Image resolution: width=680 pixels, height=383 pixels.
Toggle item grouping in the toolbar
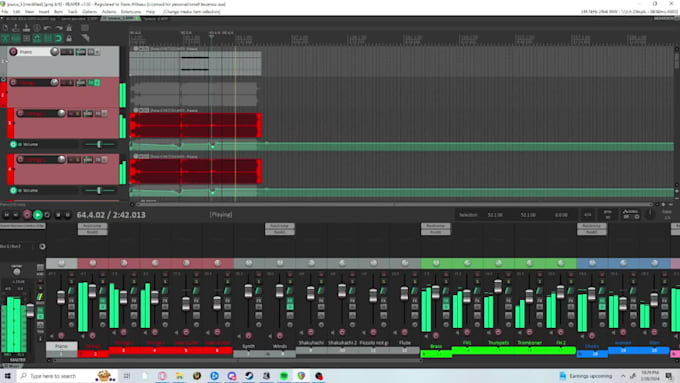16,39
